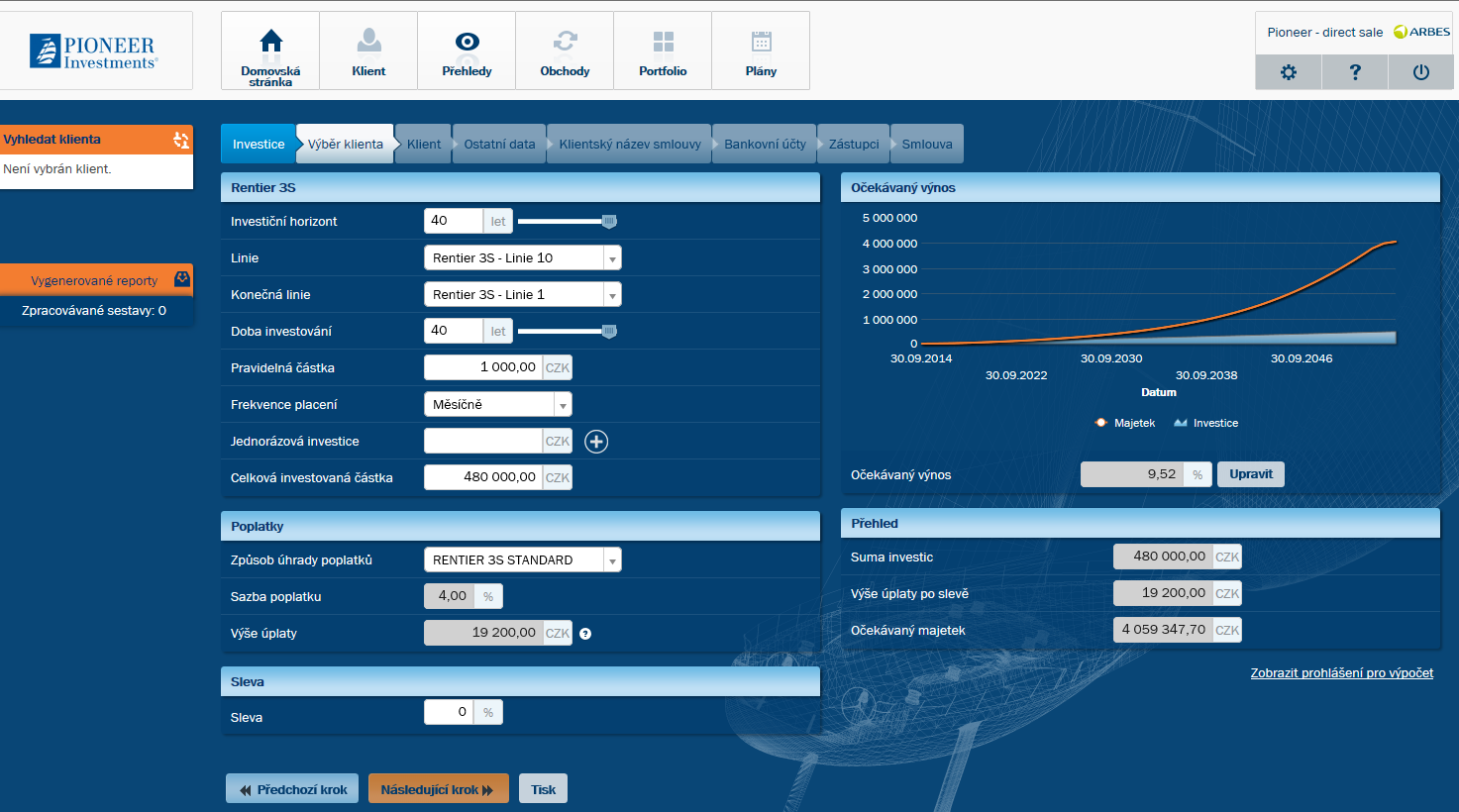The width and height of the screenshot is (1459, 812).
Task: Click the Pioneer Investments logo
Action: pos(93,51)
